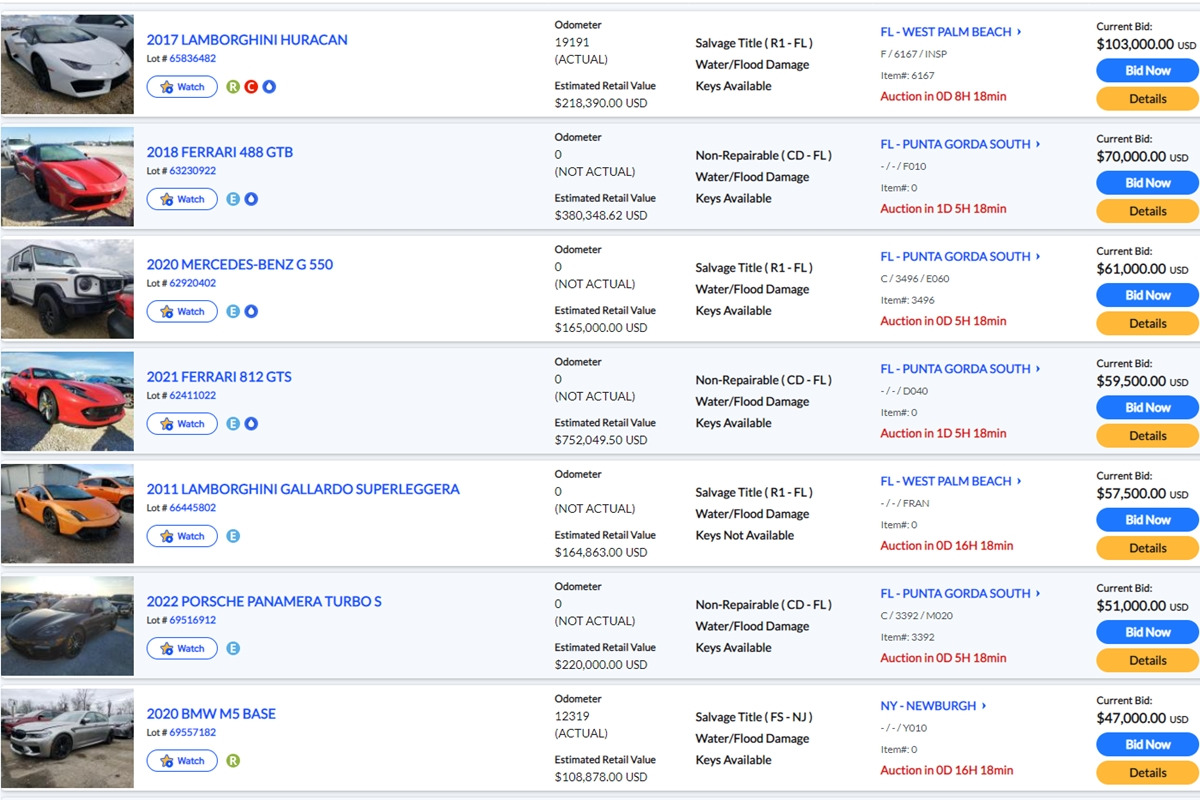Image resolution: width=1200 pixels, height=800 pixels.
Task: Click the water drop icon on Ferrari 812 GTS
Action: [251, 423]
